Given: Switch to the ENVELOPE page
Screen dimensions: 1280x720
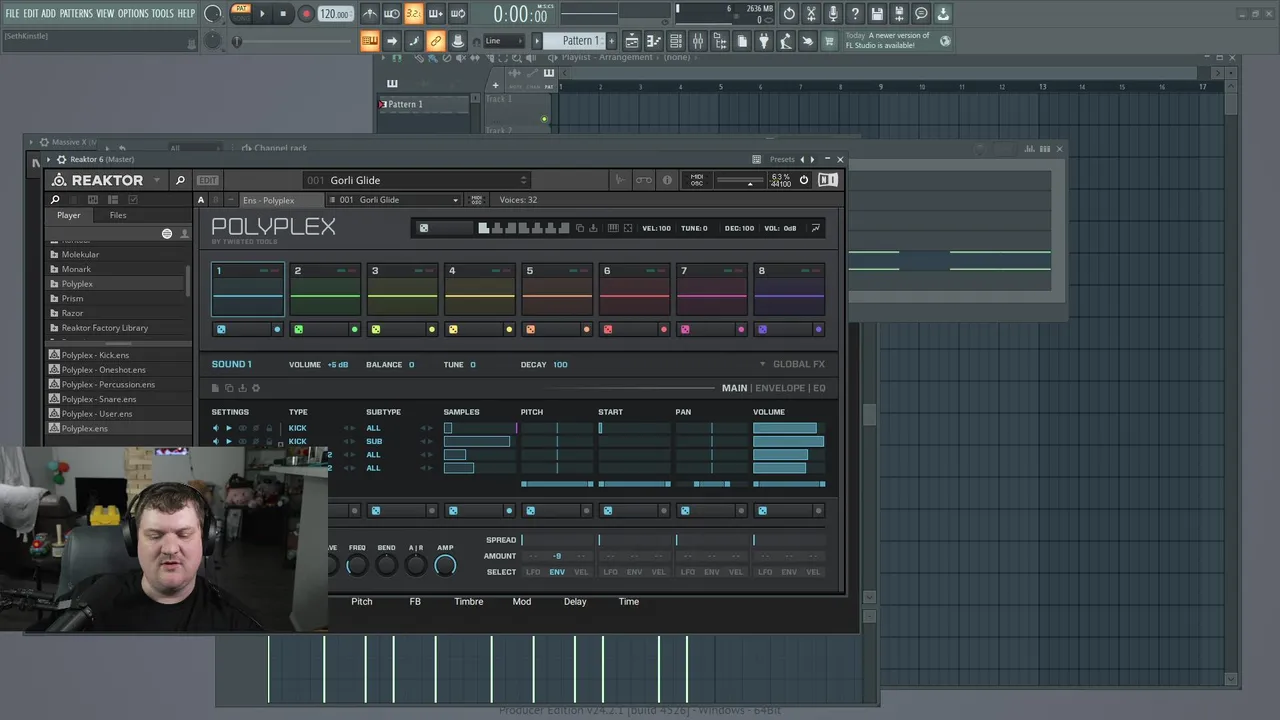Looking at the screenshot, I should pyautogui.click(x=780, y=388).
